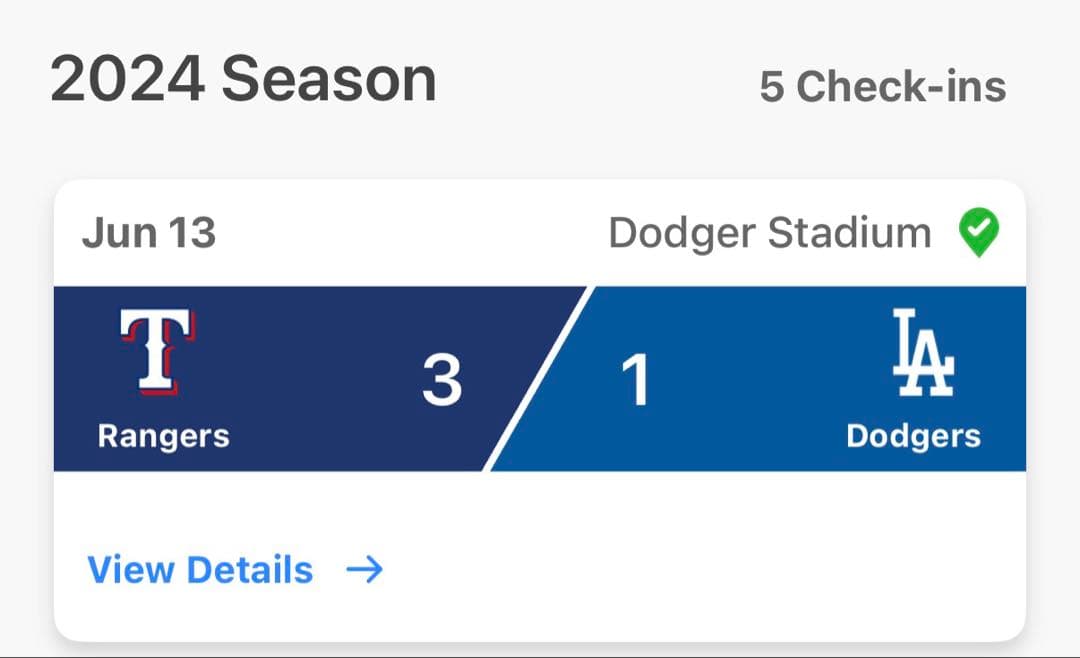This screenshot has height=658, width=1080.
Task: Select the Dodger Stadium venue label
Action: 769,234
